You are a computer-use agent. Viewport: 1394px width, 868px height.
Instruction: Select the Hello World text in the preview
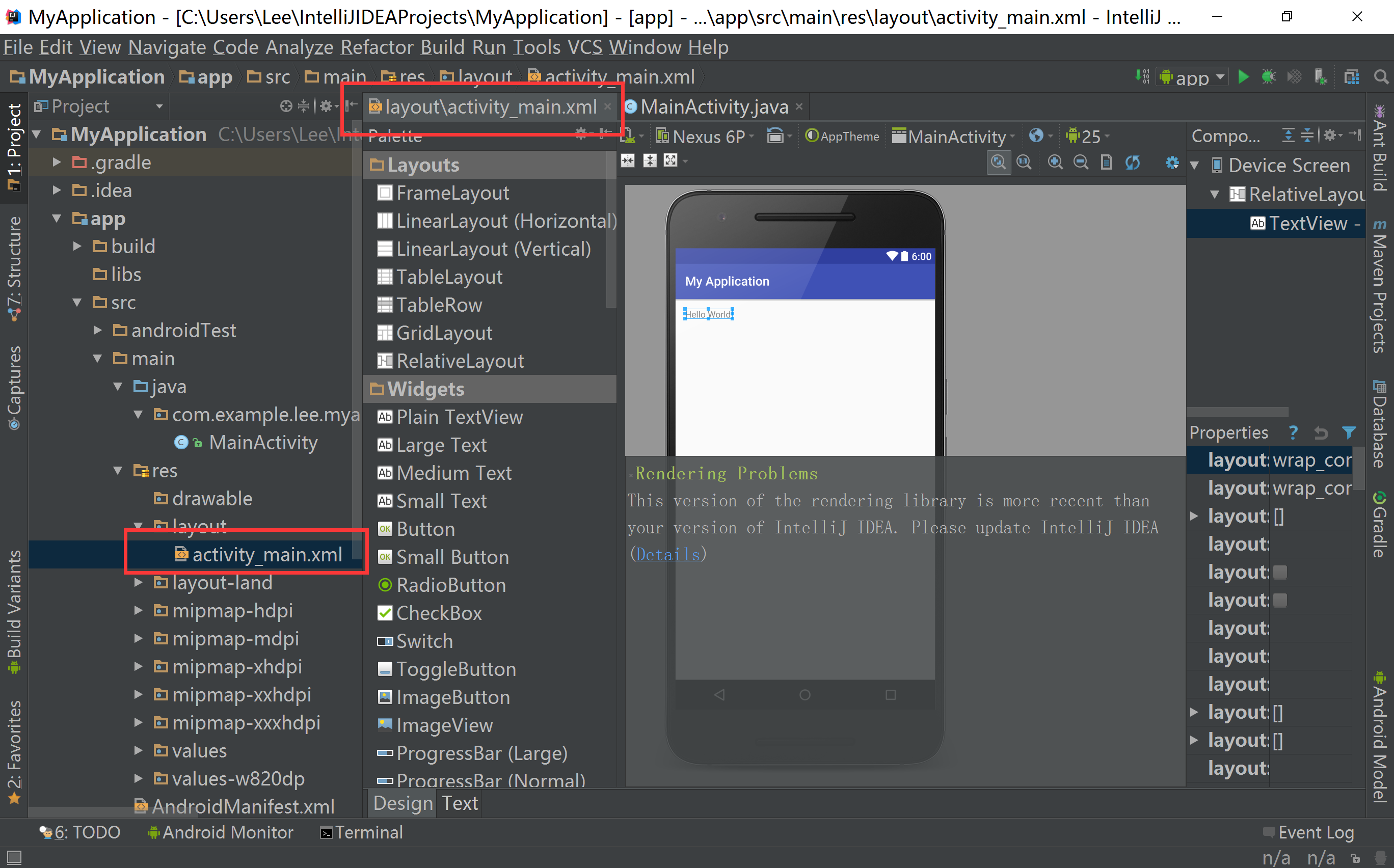click(709, 314)
